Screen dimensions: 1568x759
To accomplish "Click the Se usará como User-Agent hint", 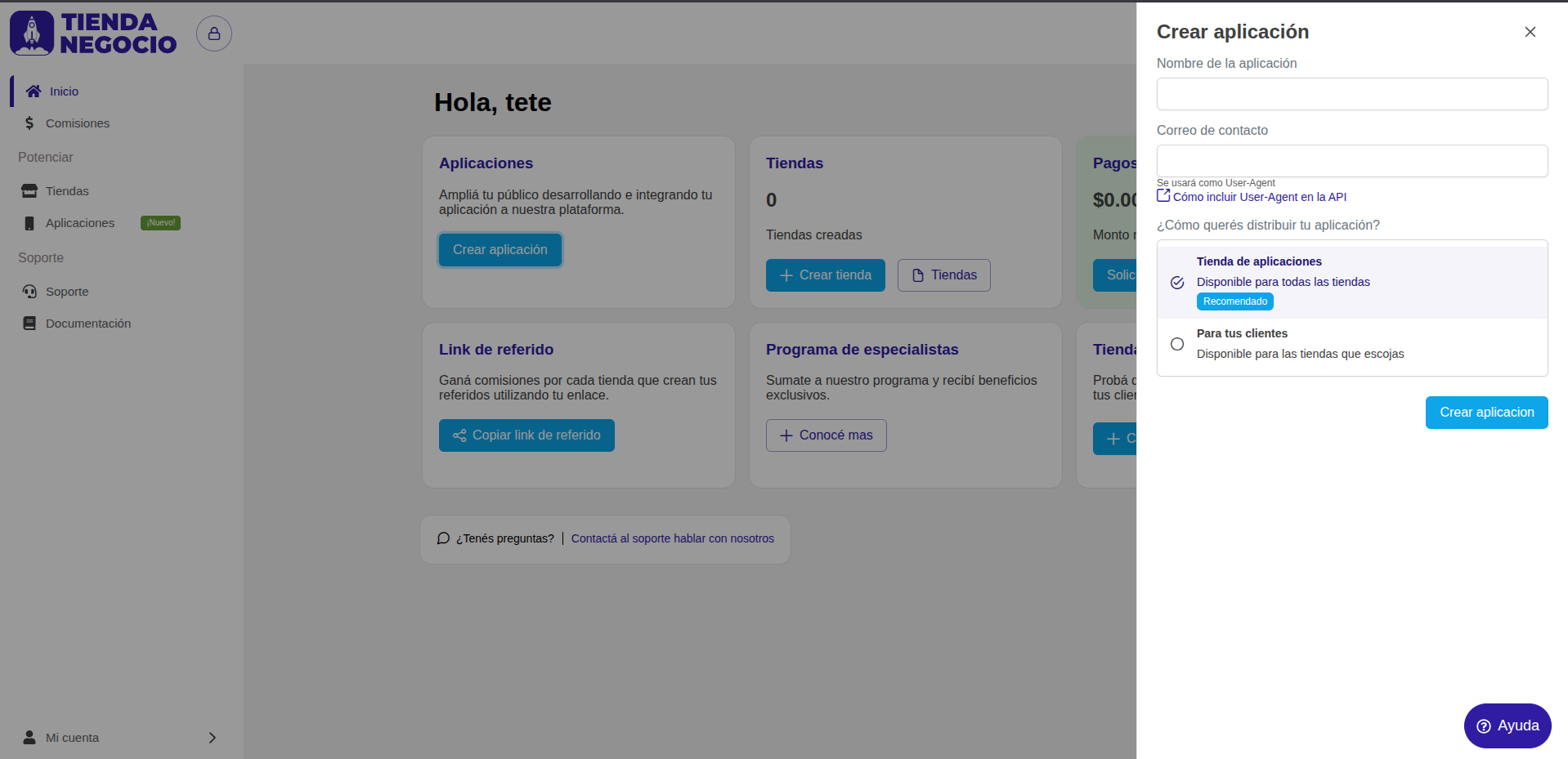I will tap(1216, 183).
